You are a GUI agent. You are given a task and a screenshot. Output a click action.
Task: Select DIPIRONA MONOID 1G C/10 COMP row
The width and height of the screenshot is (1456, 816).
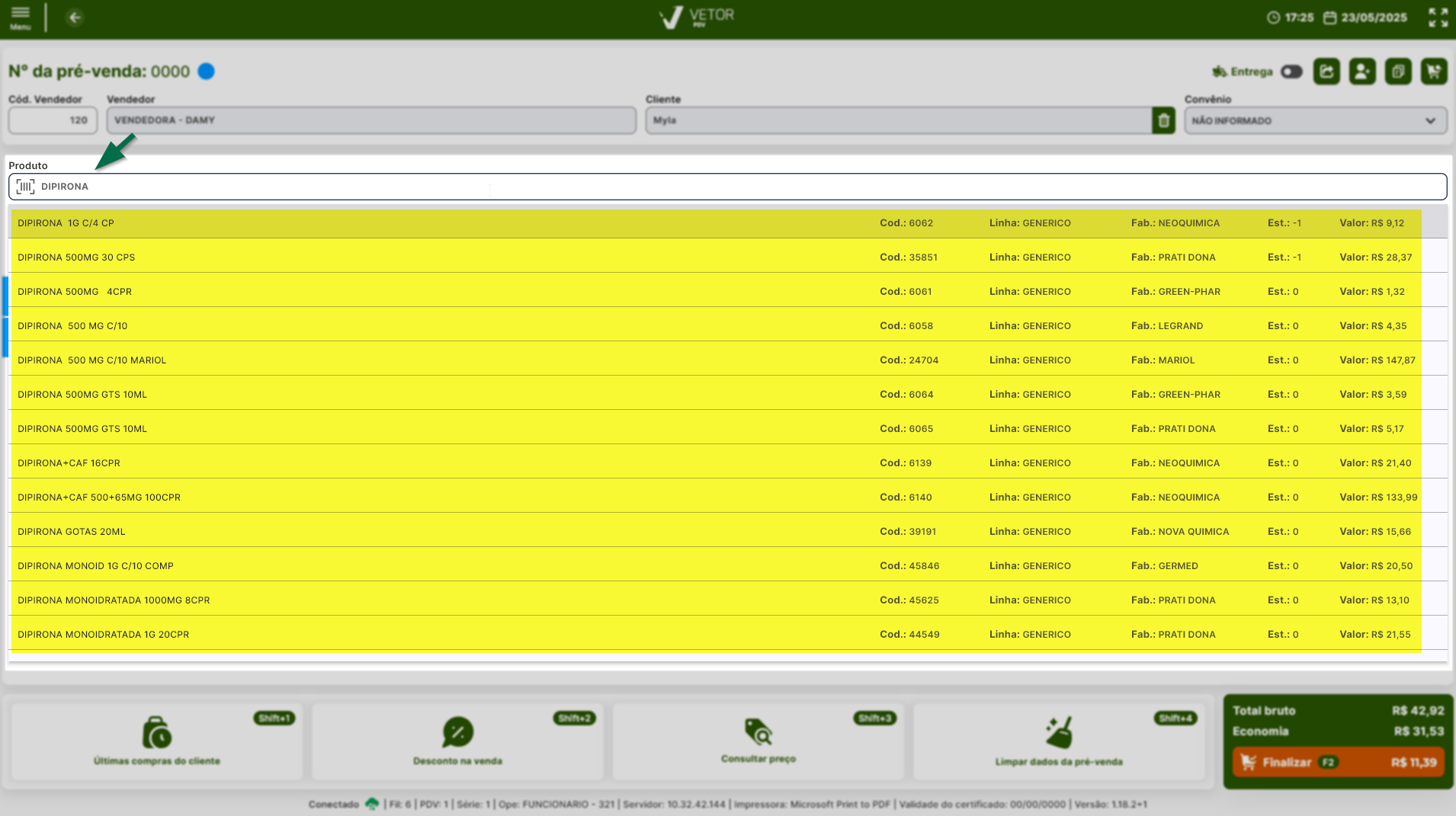[727, 566]
